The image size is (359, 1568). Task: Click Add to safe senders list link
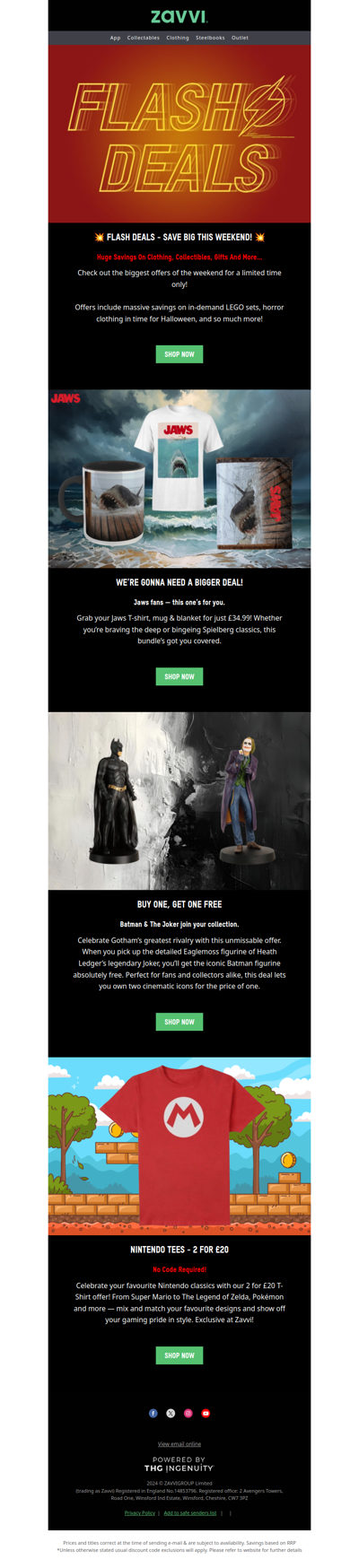coord(189,1512)
